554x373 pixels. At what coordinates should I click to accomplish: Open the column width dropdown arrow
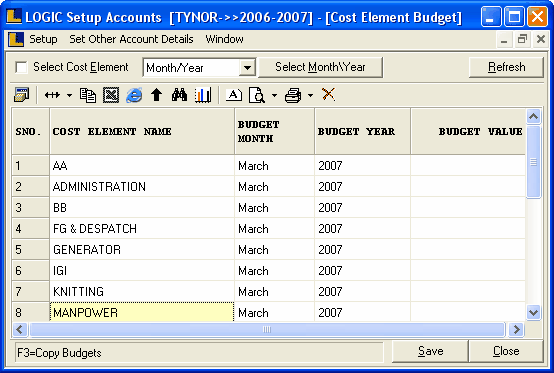69,95
